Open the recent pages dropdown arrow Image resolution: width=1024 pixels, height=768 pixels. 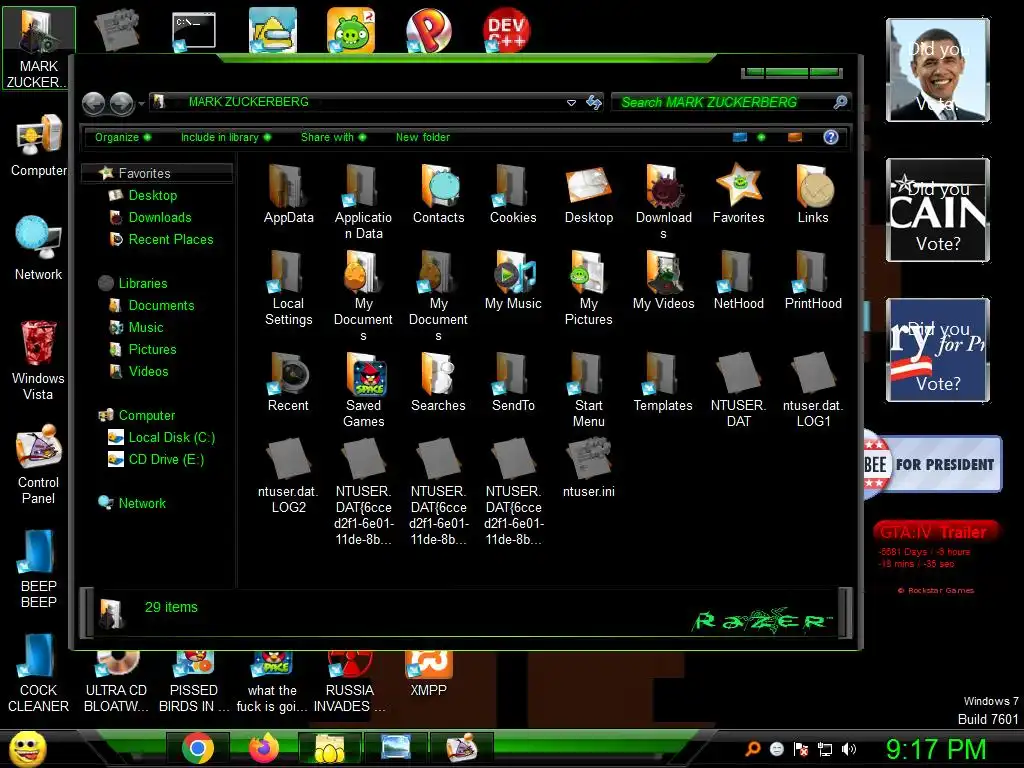(141, 103)
